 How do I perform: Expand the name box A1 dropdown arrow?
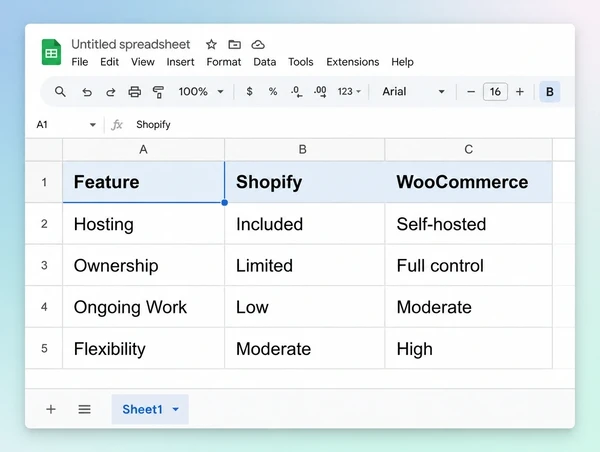(x=93, y=125)
